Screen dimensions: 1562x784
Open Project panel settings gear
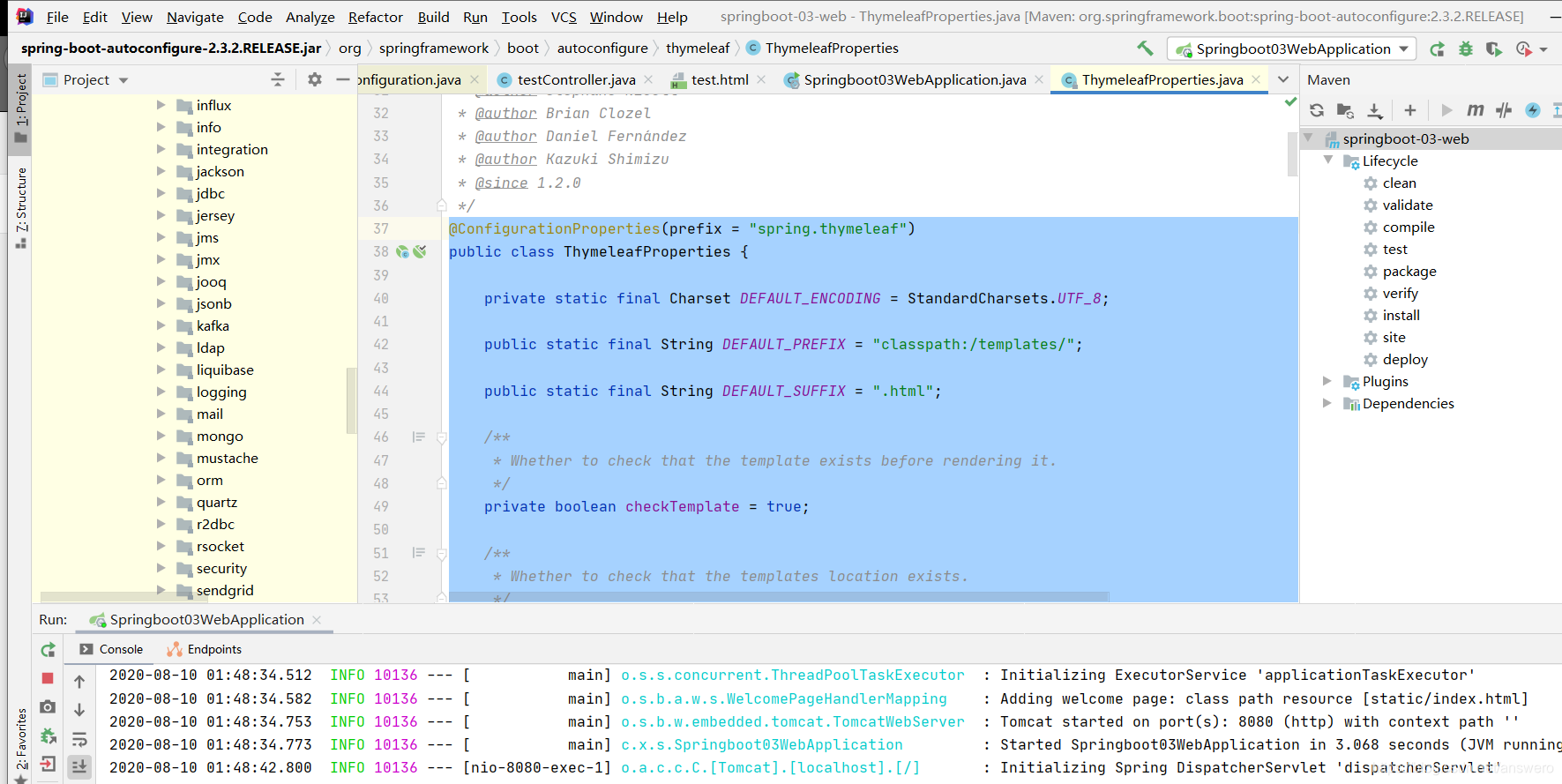pos(315,80)
